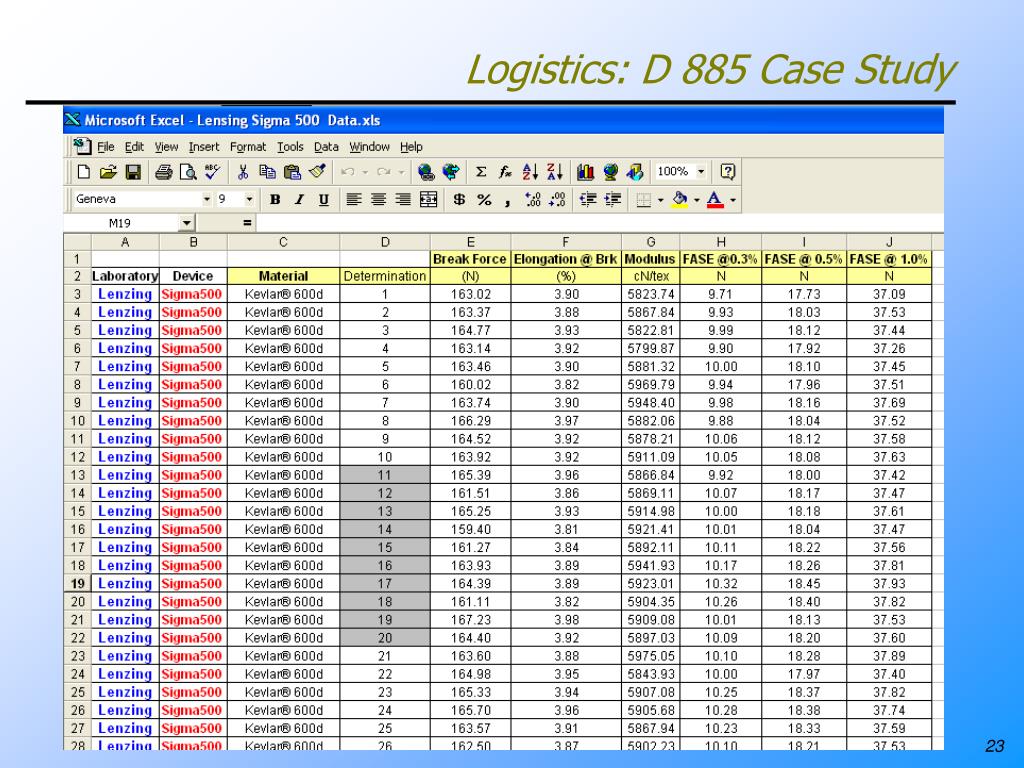Sort ascending with the A-Z icon
1024x768 pixels.
click(x=530, y=172)
